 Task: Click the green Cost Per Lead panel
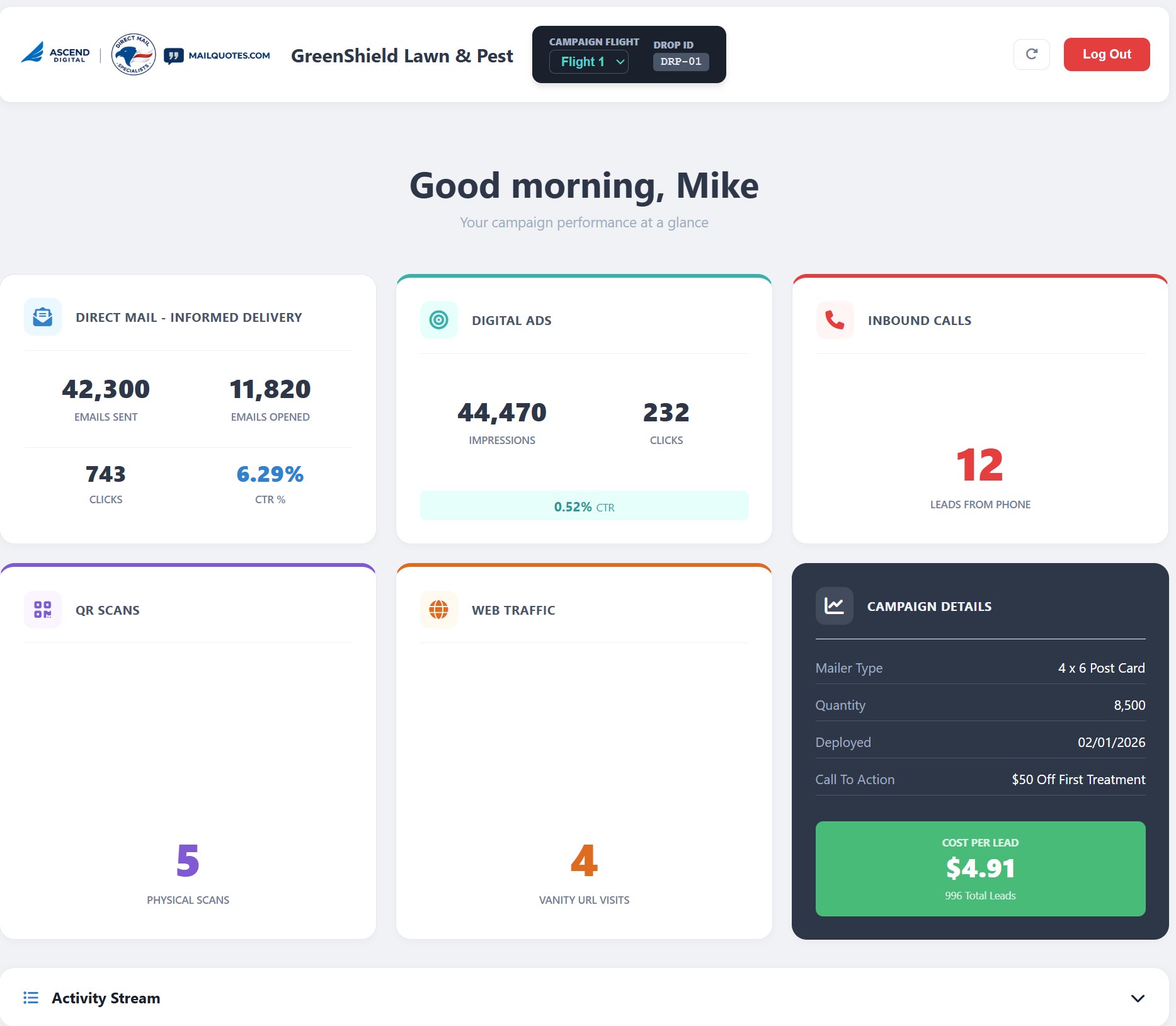click(980, 869)
